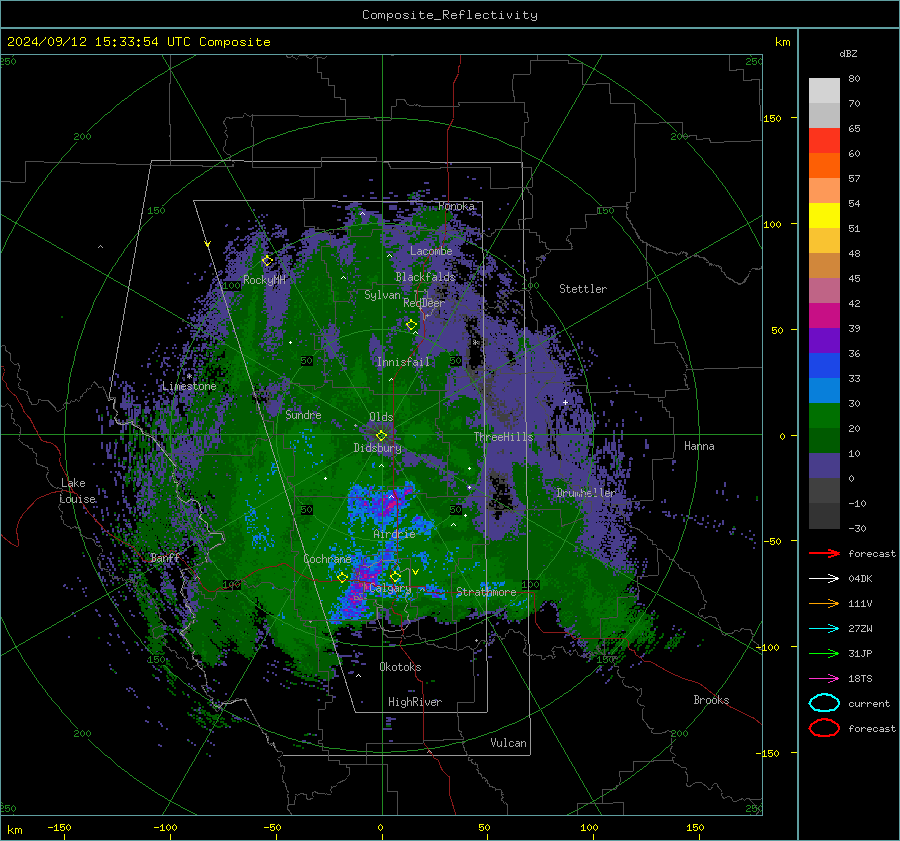
Task: Click the Banff label
Action: click(165, 557)
